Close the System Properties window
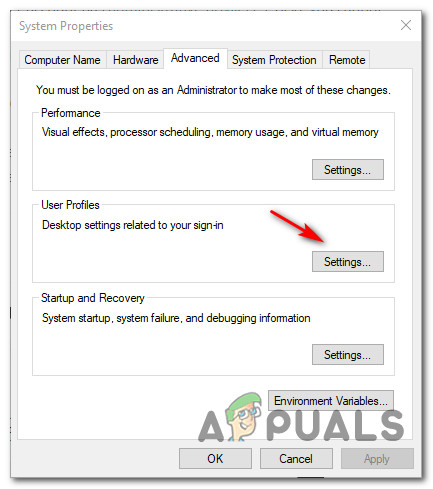Image resolution: width=433 pixels, height=489 pixels. (406, 25)
